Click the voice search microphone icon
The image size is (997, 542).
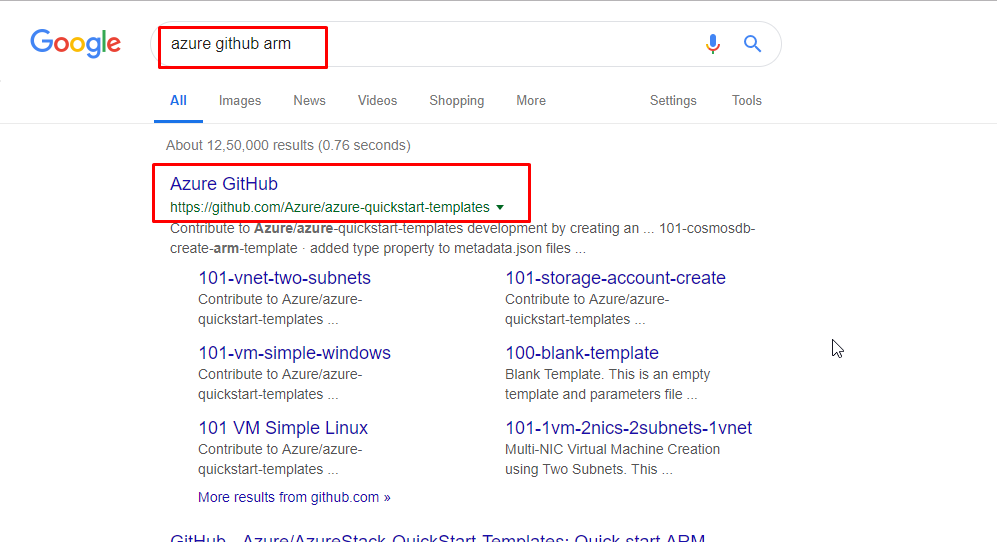pyautogui.click(x=713, y=44)
